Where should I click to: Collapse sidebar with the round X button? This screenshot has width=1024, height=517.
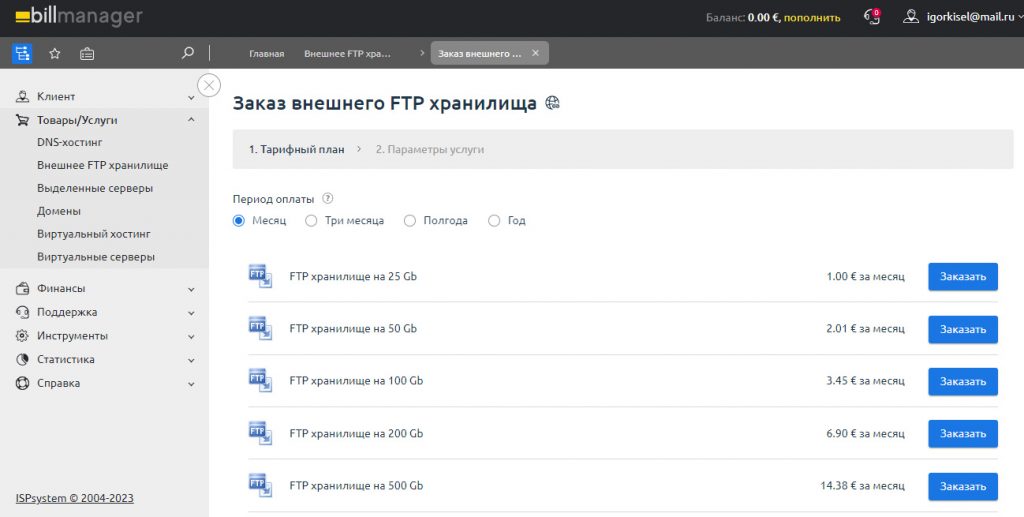point(209,85)
